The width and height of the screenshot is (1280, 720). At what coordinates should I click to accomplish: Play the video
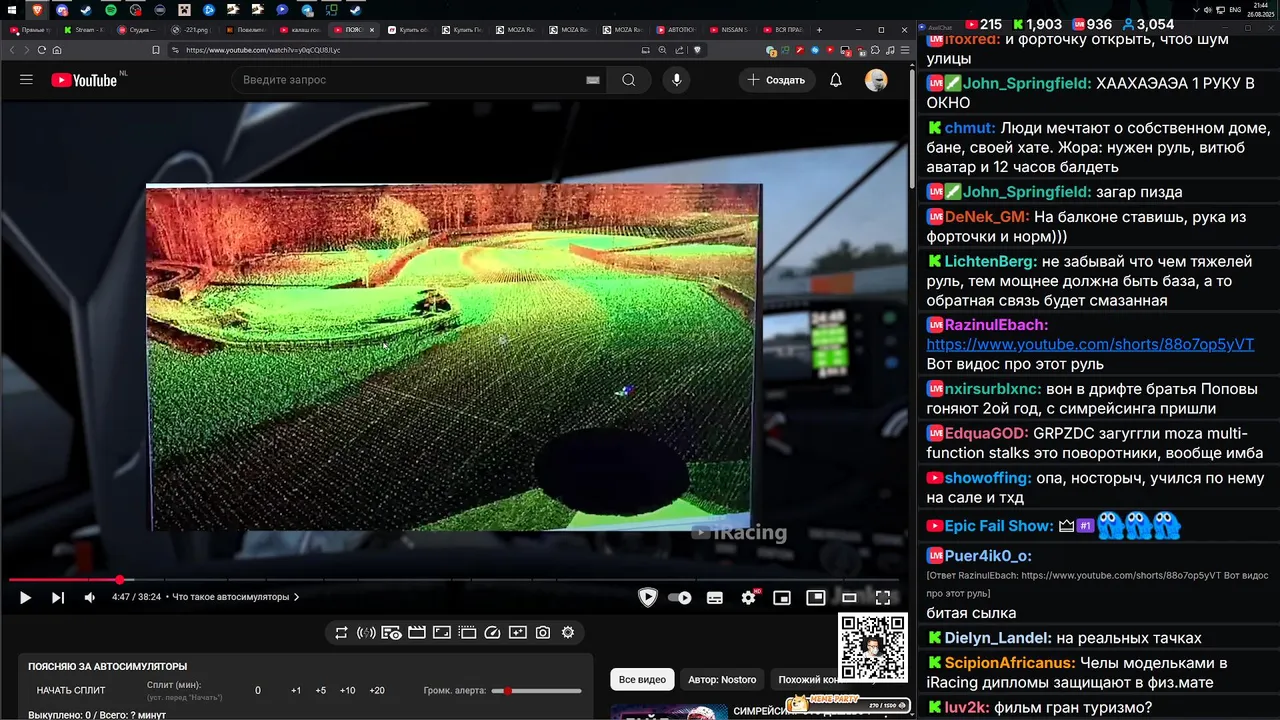25,597
